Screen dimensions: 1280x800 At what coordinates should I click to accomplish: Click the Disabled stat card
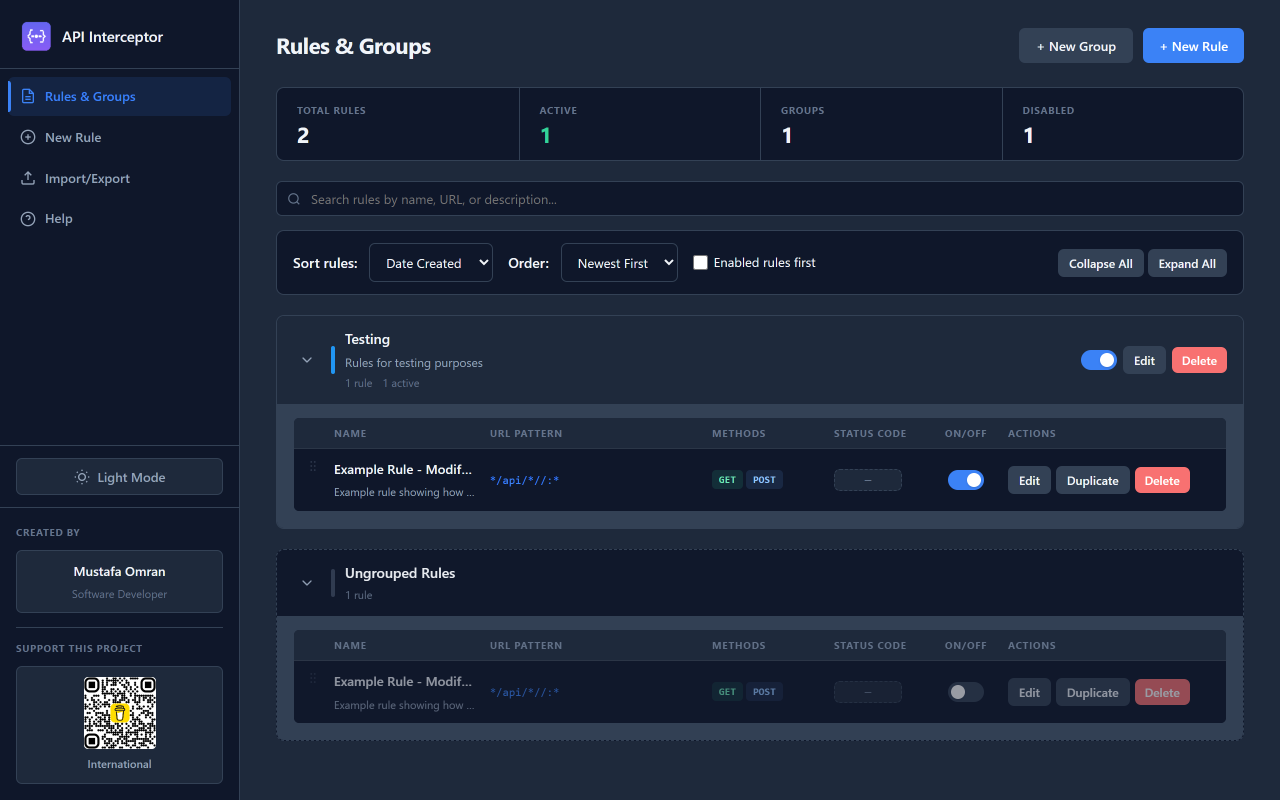click(1123, 124)
